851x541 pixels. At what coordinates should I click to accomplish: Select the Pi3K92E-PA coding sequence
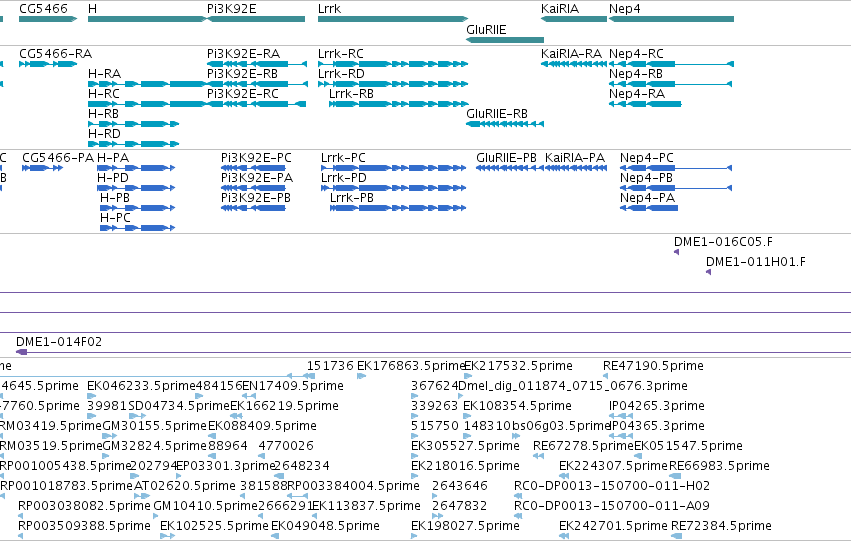point(253,188)
